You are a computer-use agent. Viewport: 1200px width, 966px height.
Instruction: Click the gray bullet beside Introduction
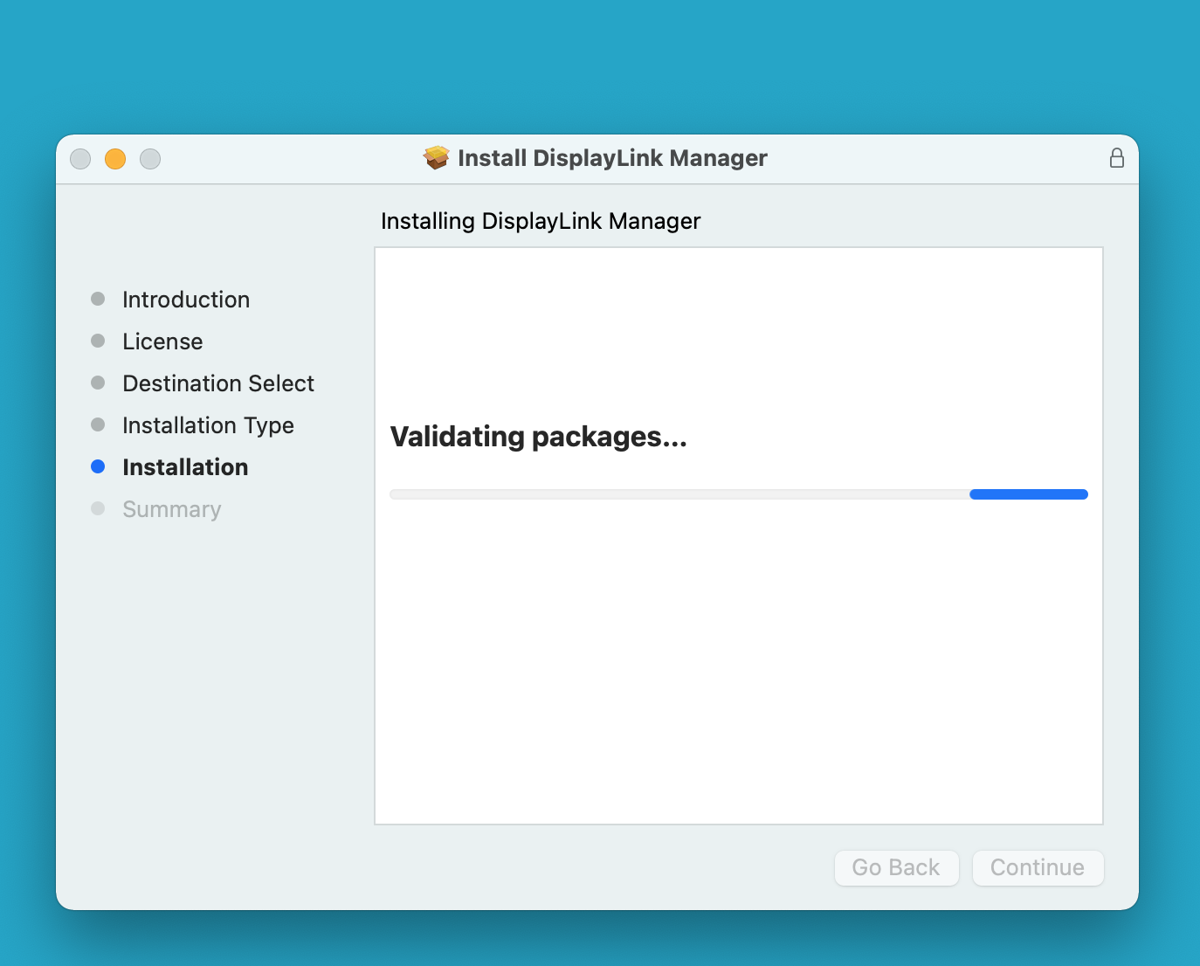click(x=98, y=298)
